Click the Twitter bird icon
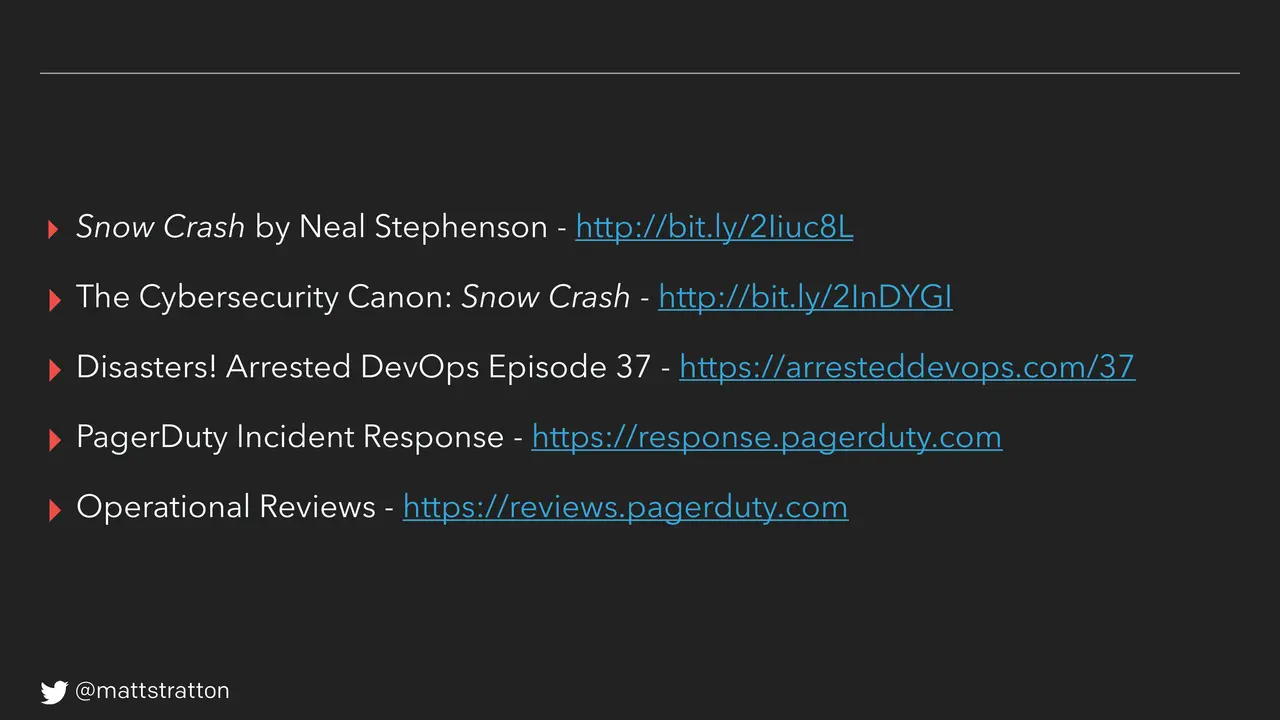Image resolution: width=1280 pixels, height=720 pixels. (x=54, y=691)
